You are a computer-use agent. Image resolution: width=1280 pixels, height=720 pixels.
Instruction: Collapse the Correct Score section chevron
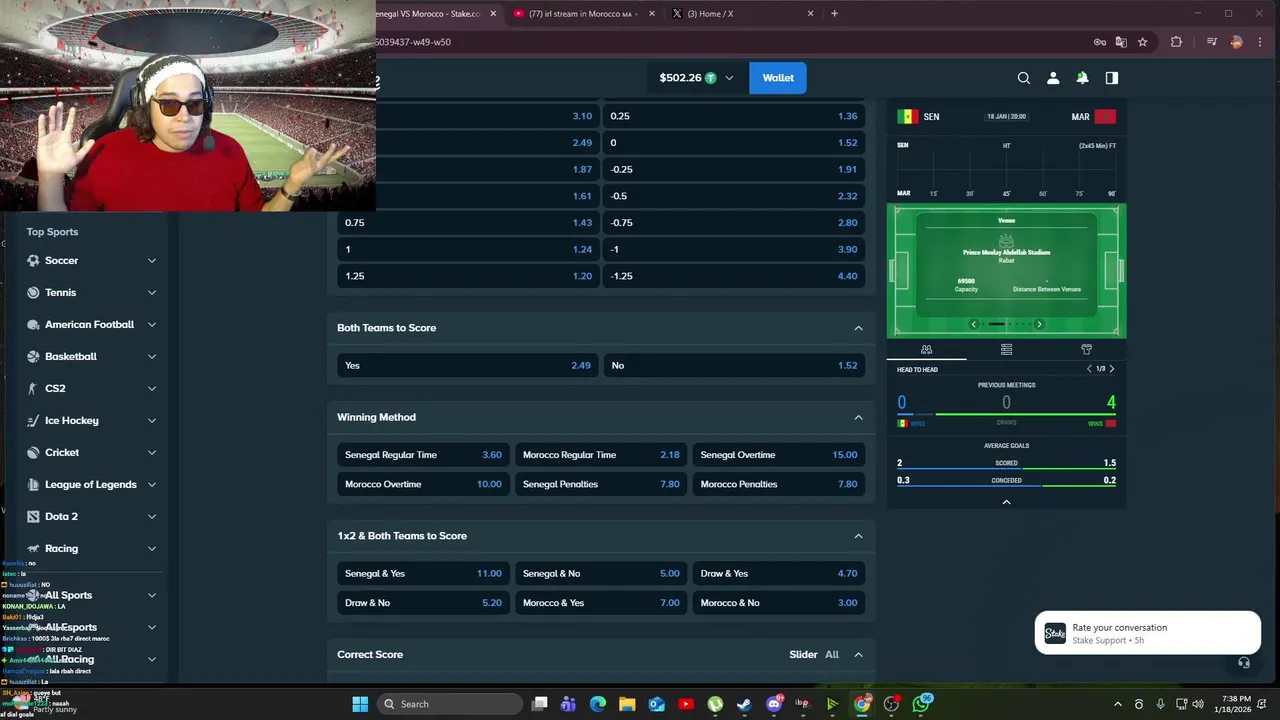click(858, 654)
